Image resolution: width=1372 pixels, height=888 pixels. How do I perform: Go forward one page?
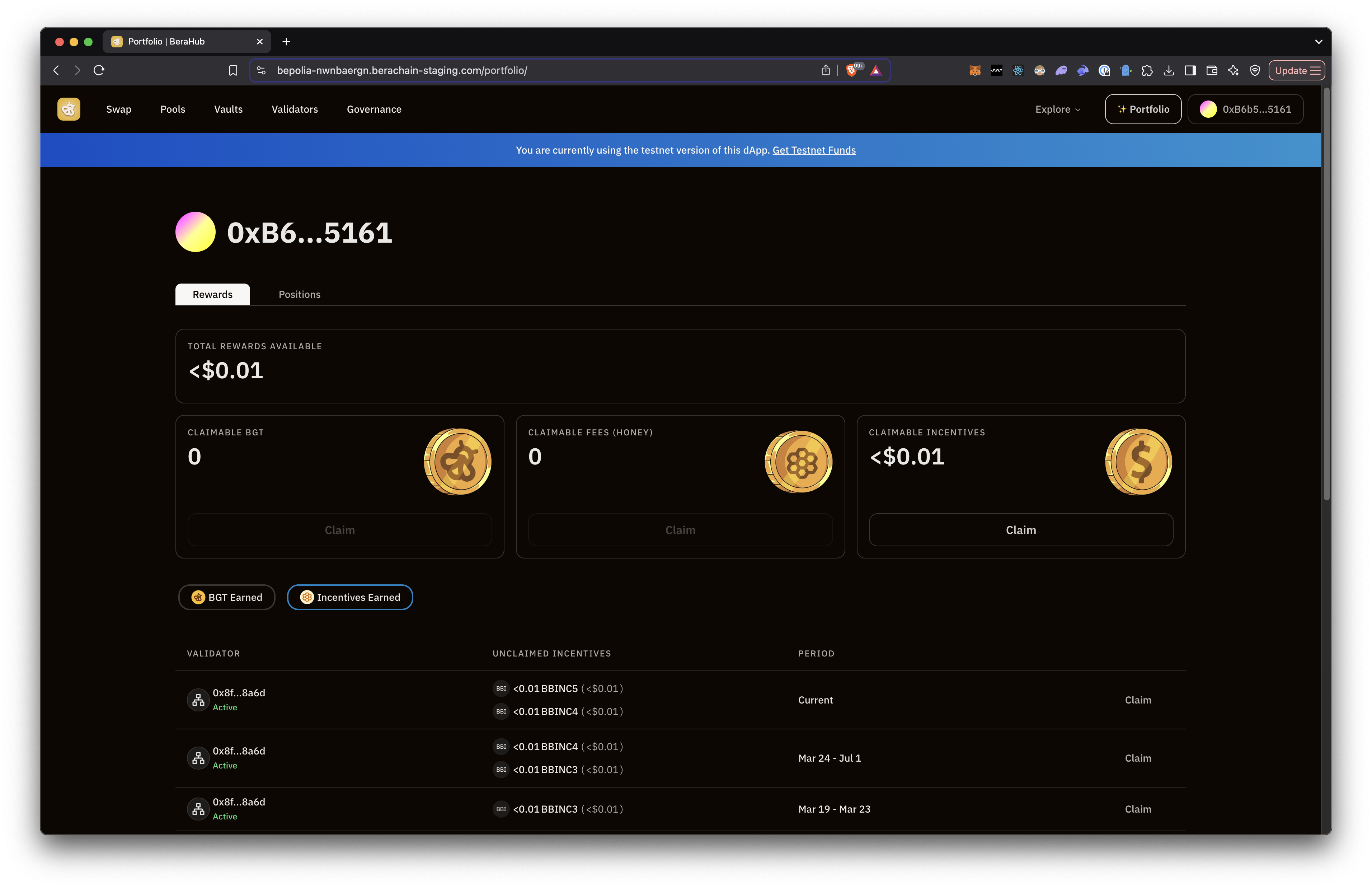pos(77,70)
